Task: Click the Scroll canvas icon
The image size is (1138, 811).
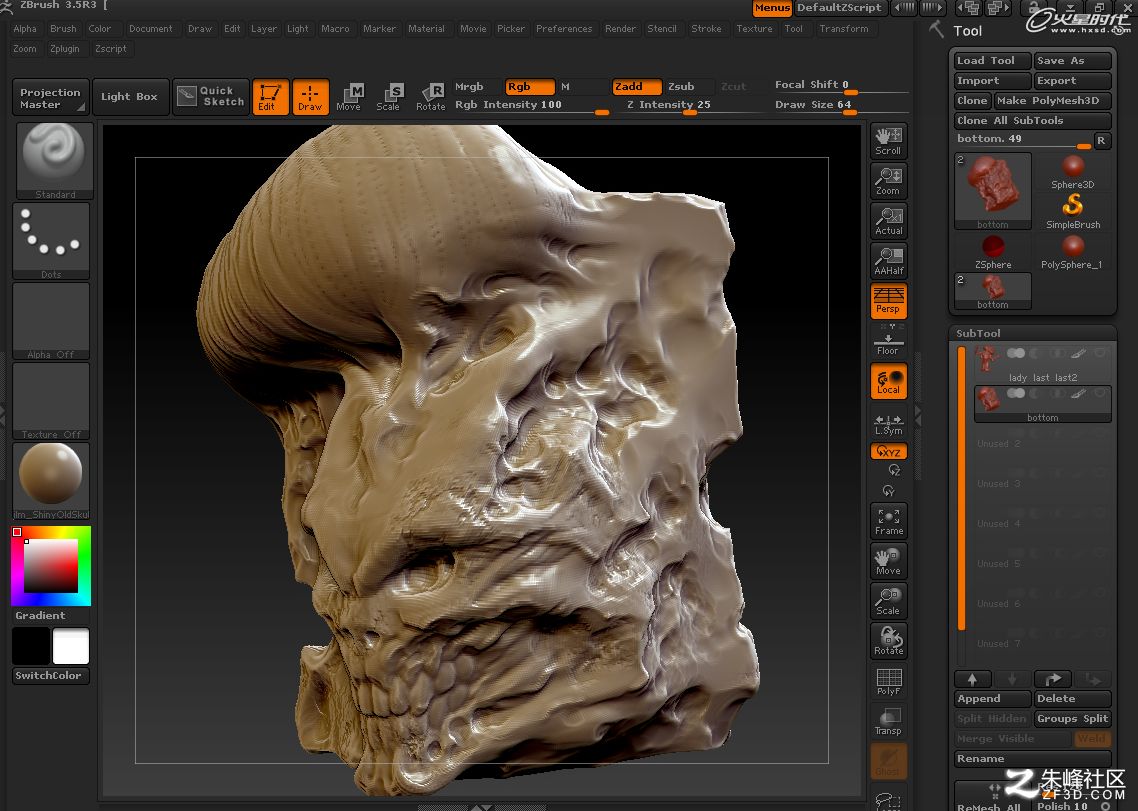Action: 888,141
